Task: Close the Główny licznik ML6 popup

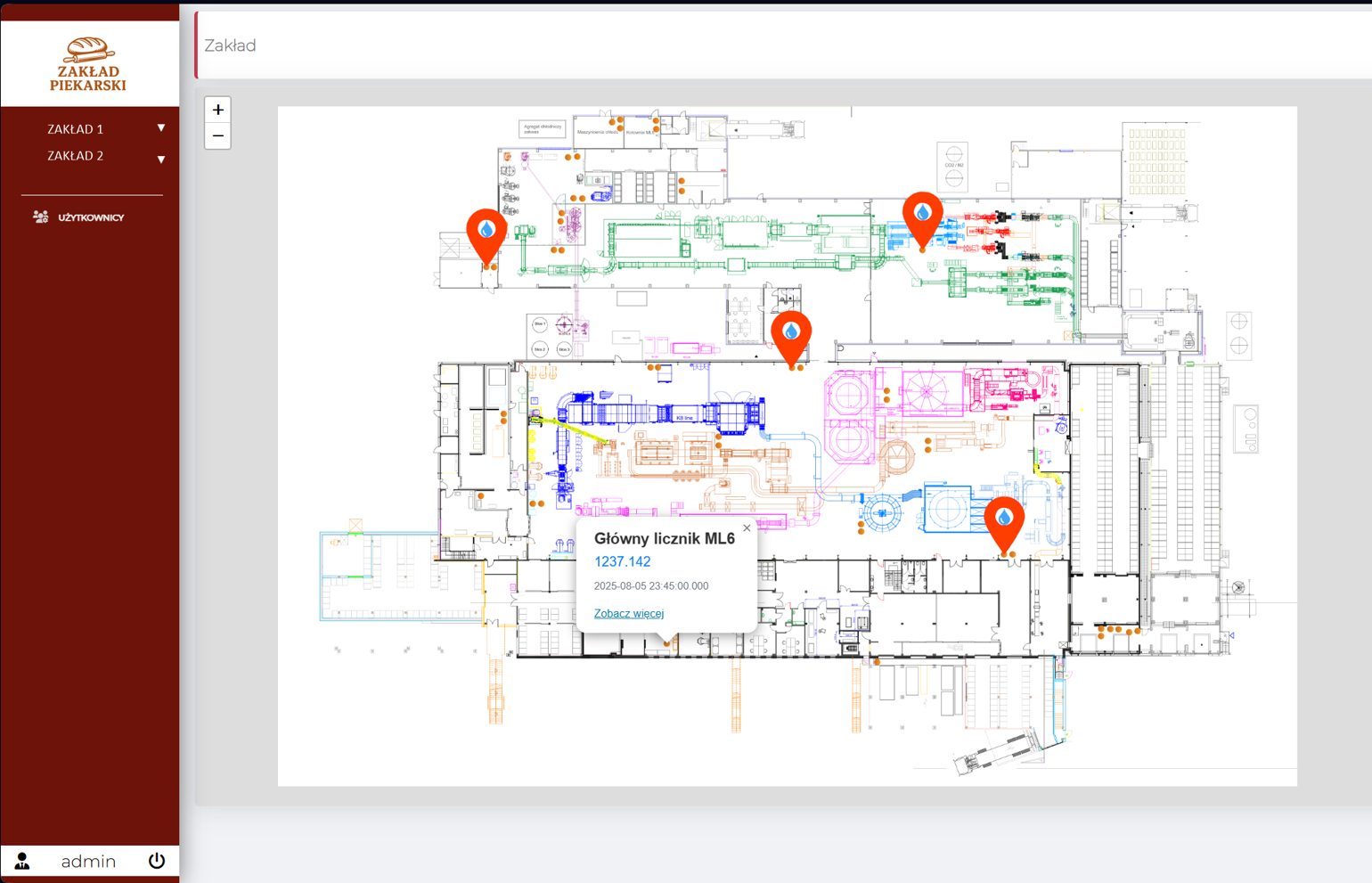Action: coord(747,528)
